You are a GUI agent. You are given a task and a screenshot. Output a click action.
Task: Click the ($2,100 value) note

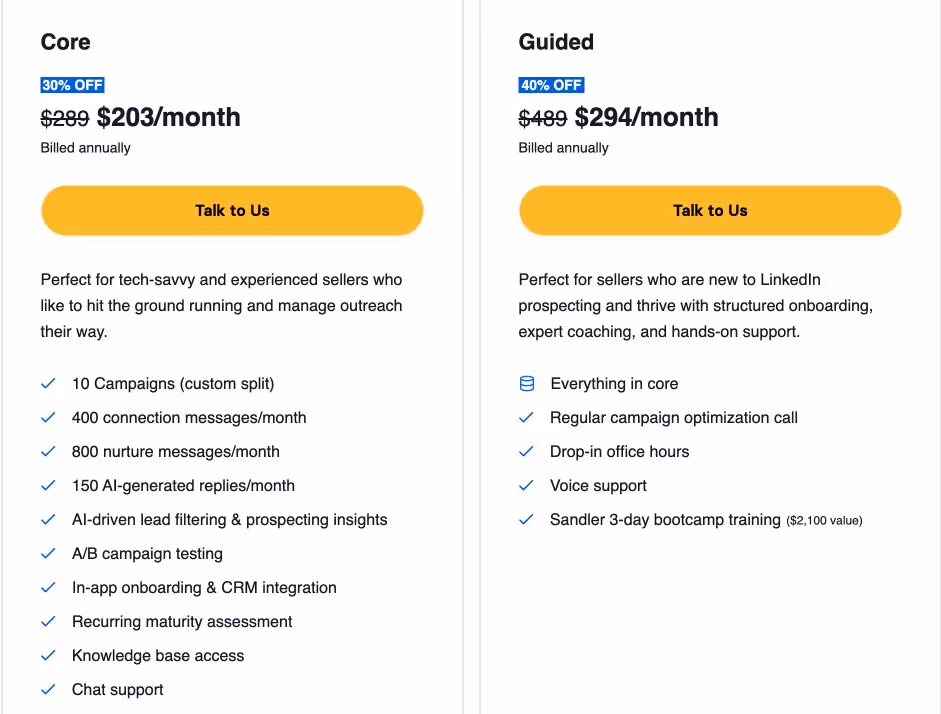click(824, 521)
